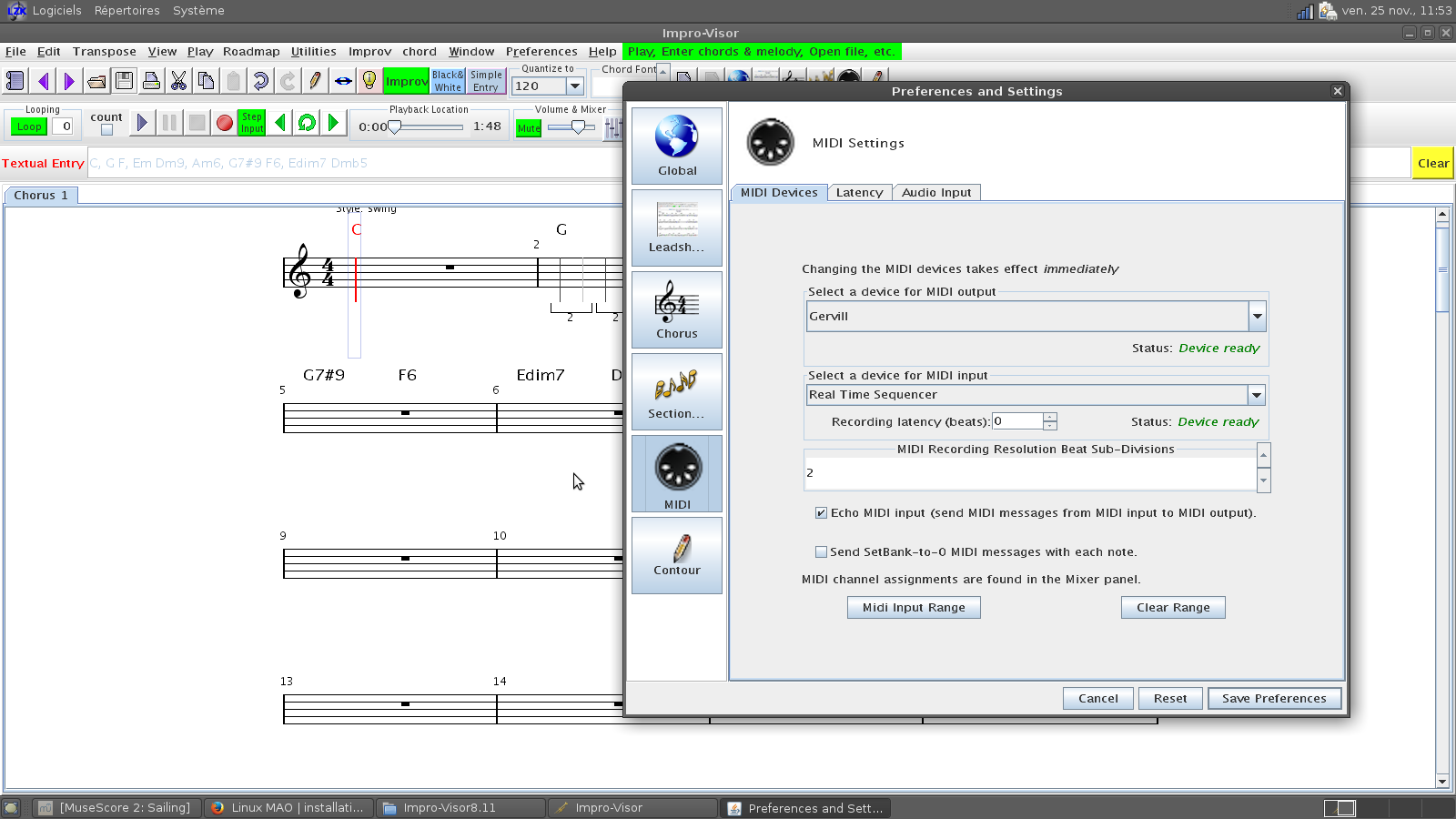The width and height of the screenshot is (1456, 819).
Task: Click Save Preferences
Action: [1274, 699]
